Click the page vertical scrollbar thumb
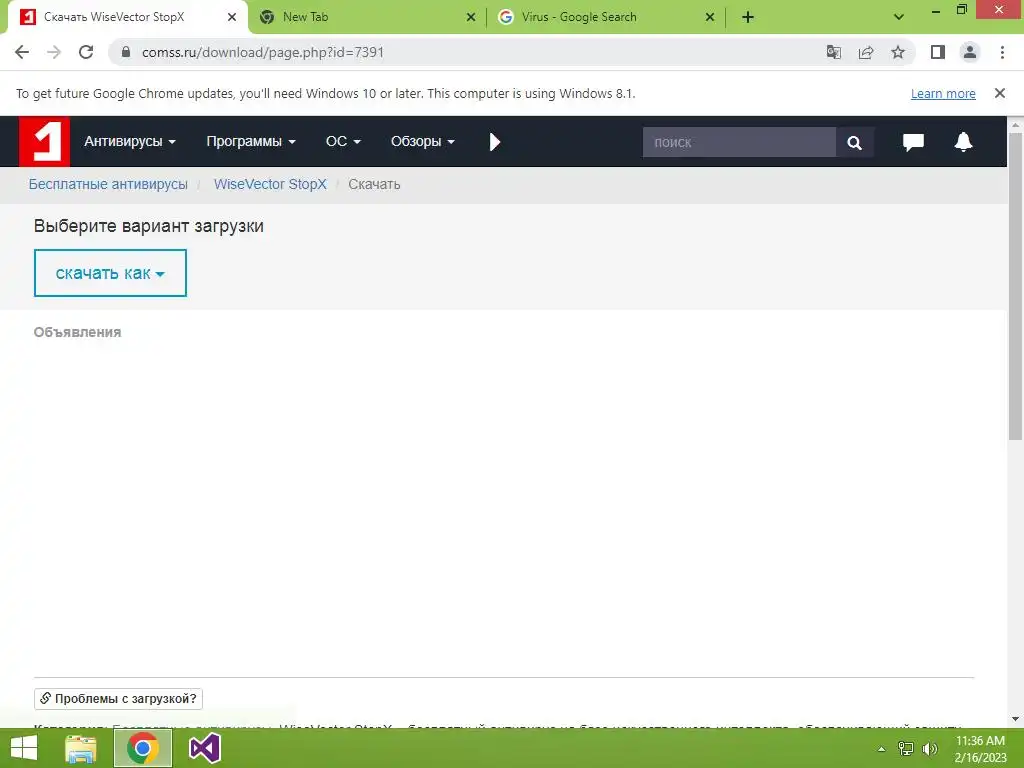This screenshot has height=768, width=1024. pyautogui.click(x=1015, y=286)
